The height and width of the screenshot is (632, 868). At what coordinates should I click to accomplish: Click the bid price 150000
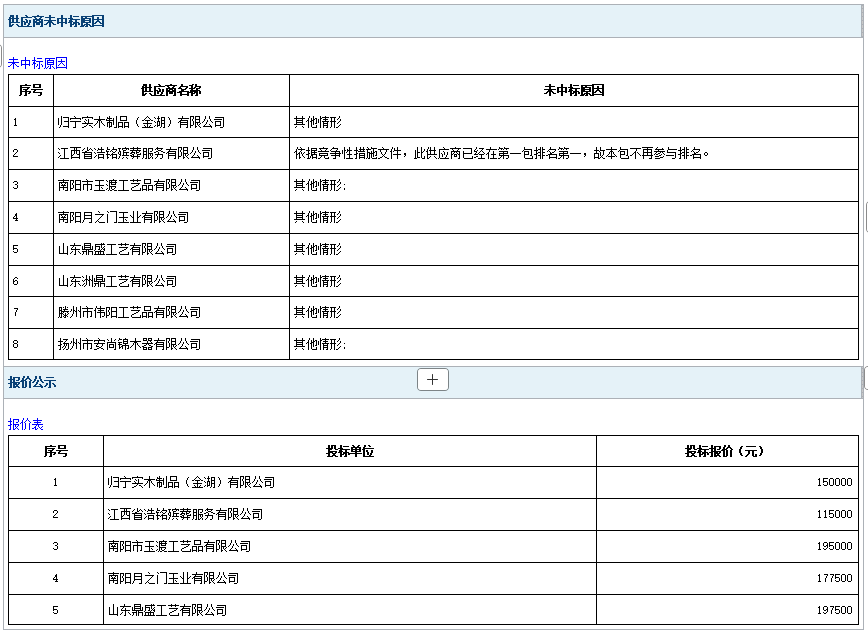(834, 483)
